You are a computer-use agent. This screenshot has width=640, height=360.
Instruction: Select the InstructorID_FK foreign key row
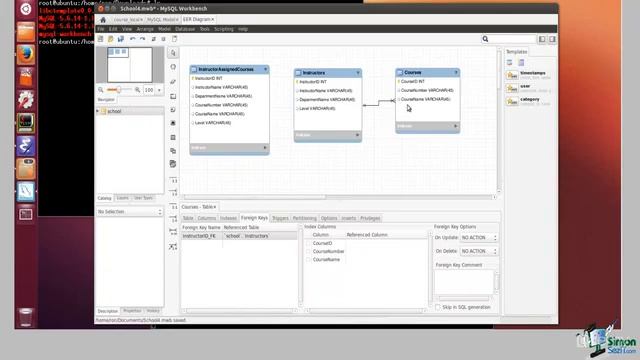point(239,236)
